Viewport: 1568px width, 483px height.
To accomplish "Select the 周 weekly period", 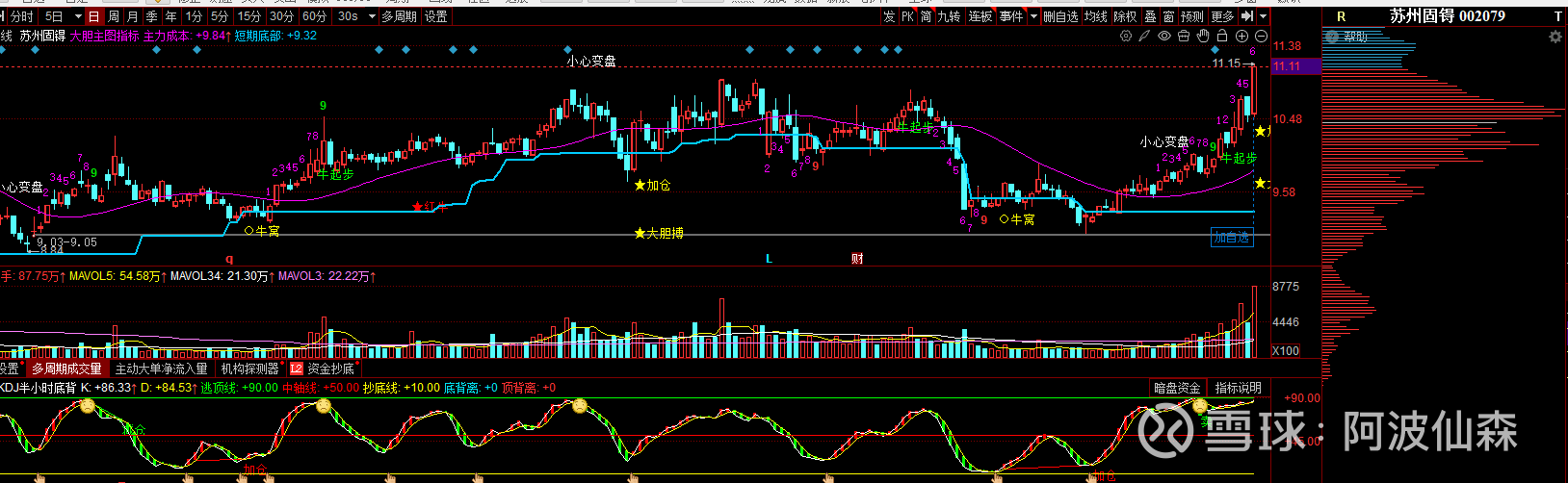I will (x=114, y=16).
